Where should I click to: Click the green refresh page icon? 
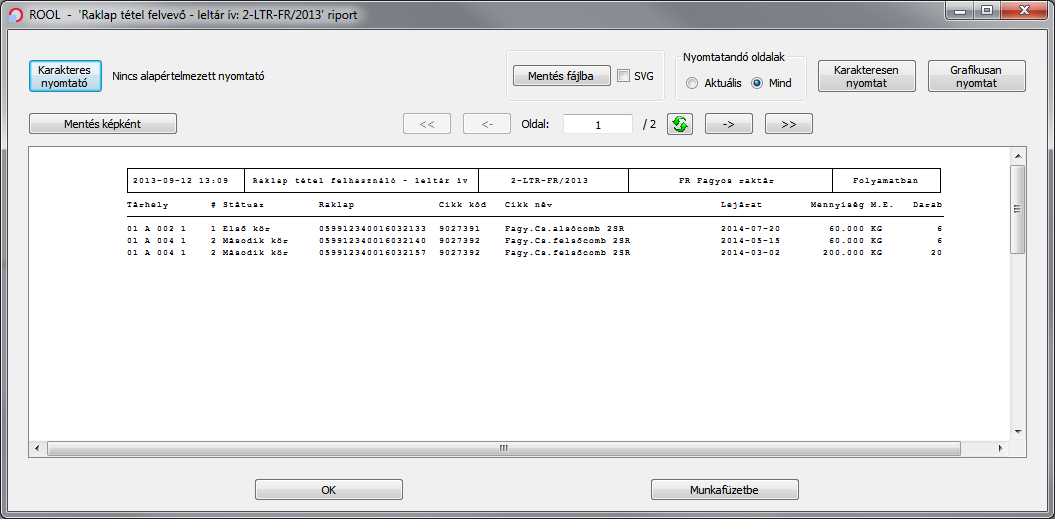point(681,124)
